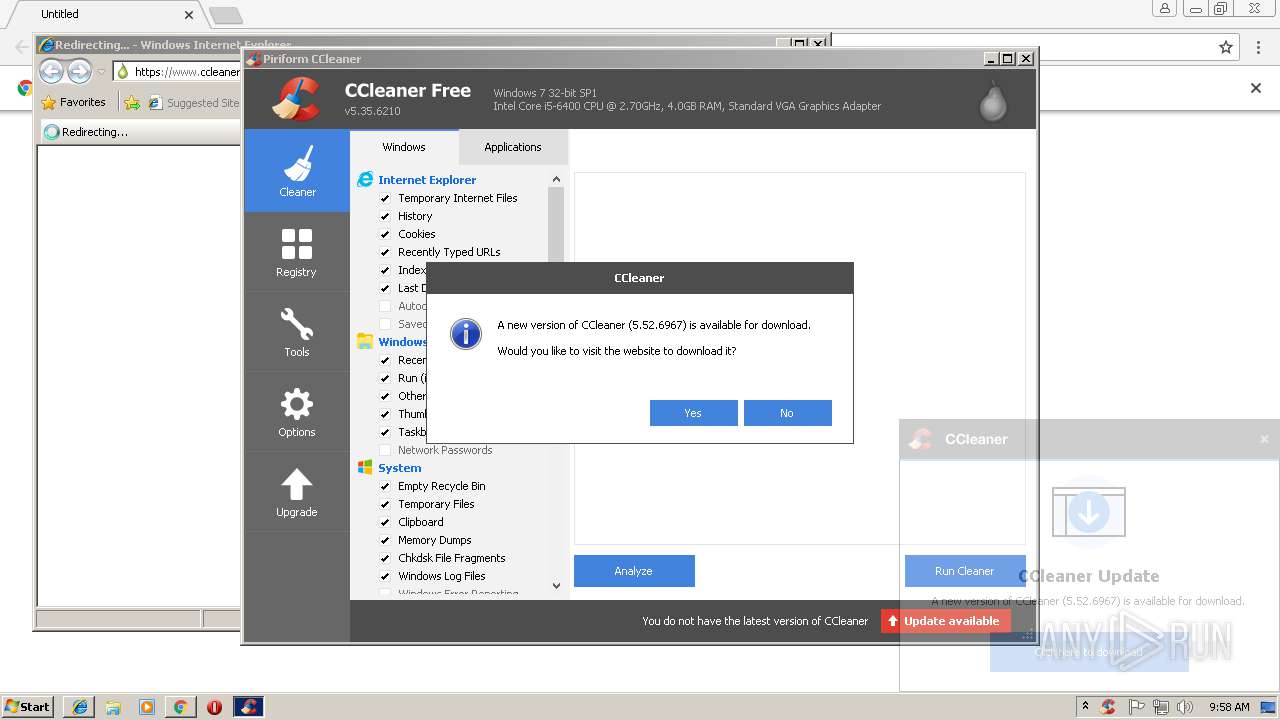This screenshot has height=720, width=1280.
Task: Open Opera browser from taskbar
Action: coord(214,707)
